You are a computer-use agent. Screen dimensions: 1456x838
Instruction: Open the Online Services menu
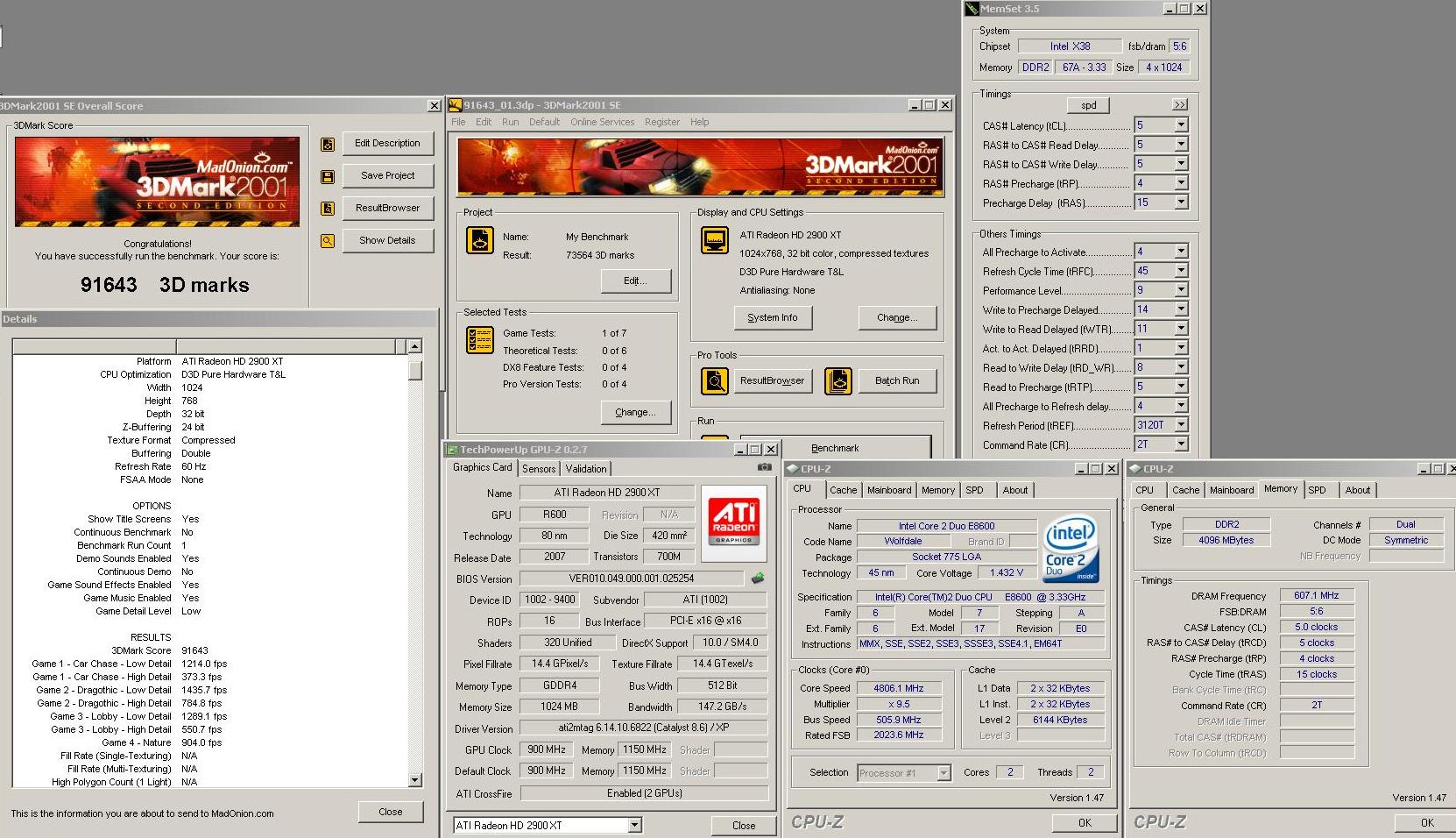603,123
